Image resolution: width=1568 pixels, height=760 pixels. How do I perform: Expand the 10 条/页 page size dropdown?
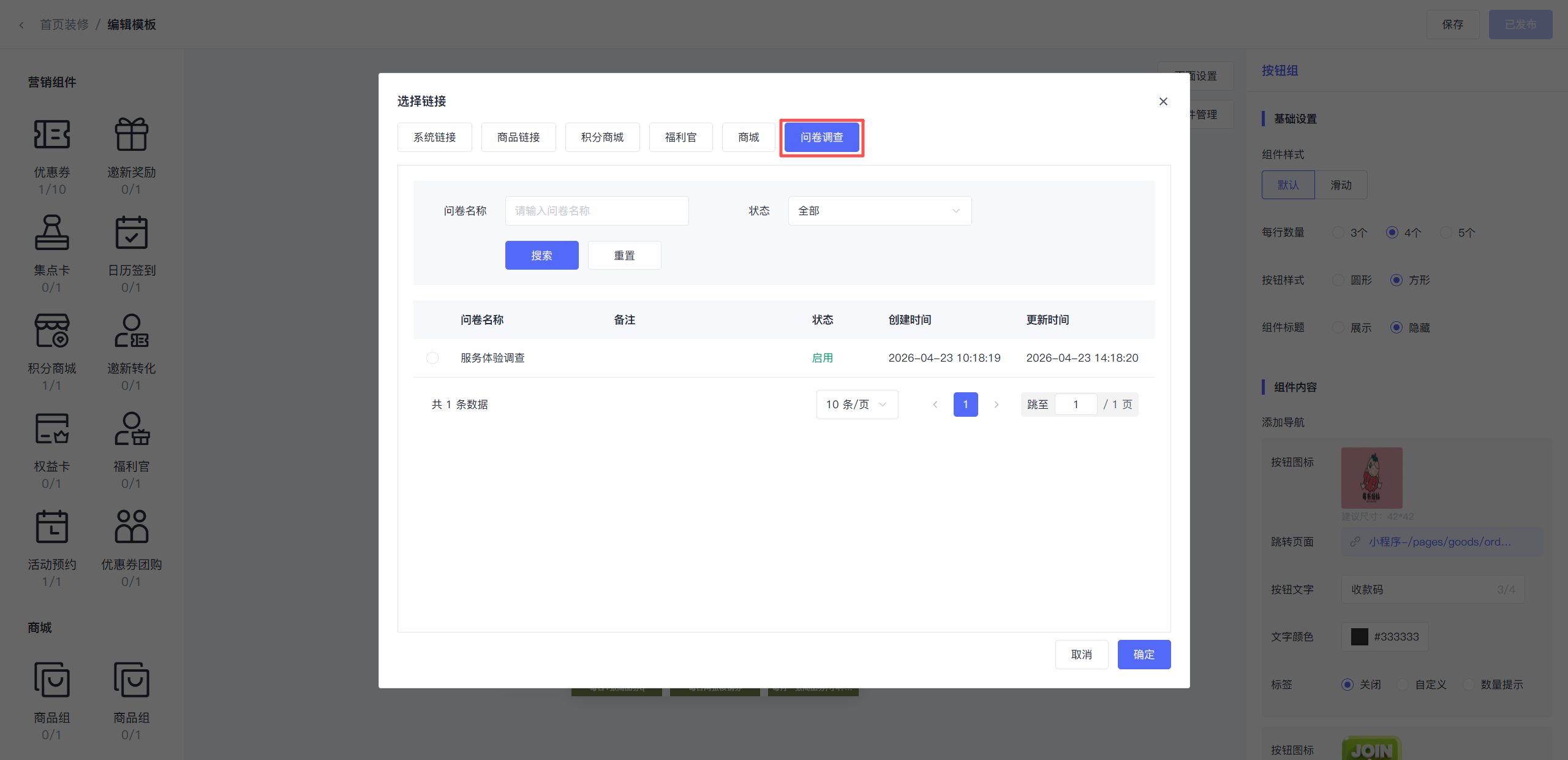click(x=856, y=405)
